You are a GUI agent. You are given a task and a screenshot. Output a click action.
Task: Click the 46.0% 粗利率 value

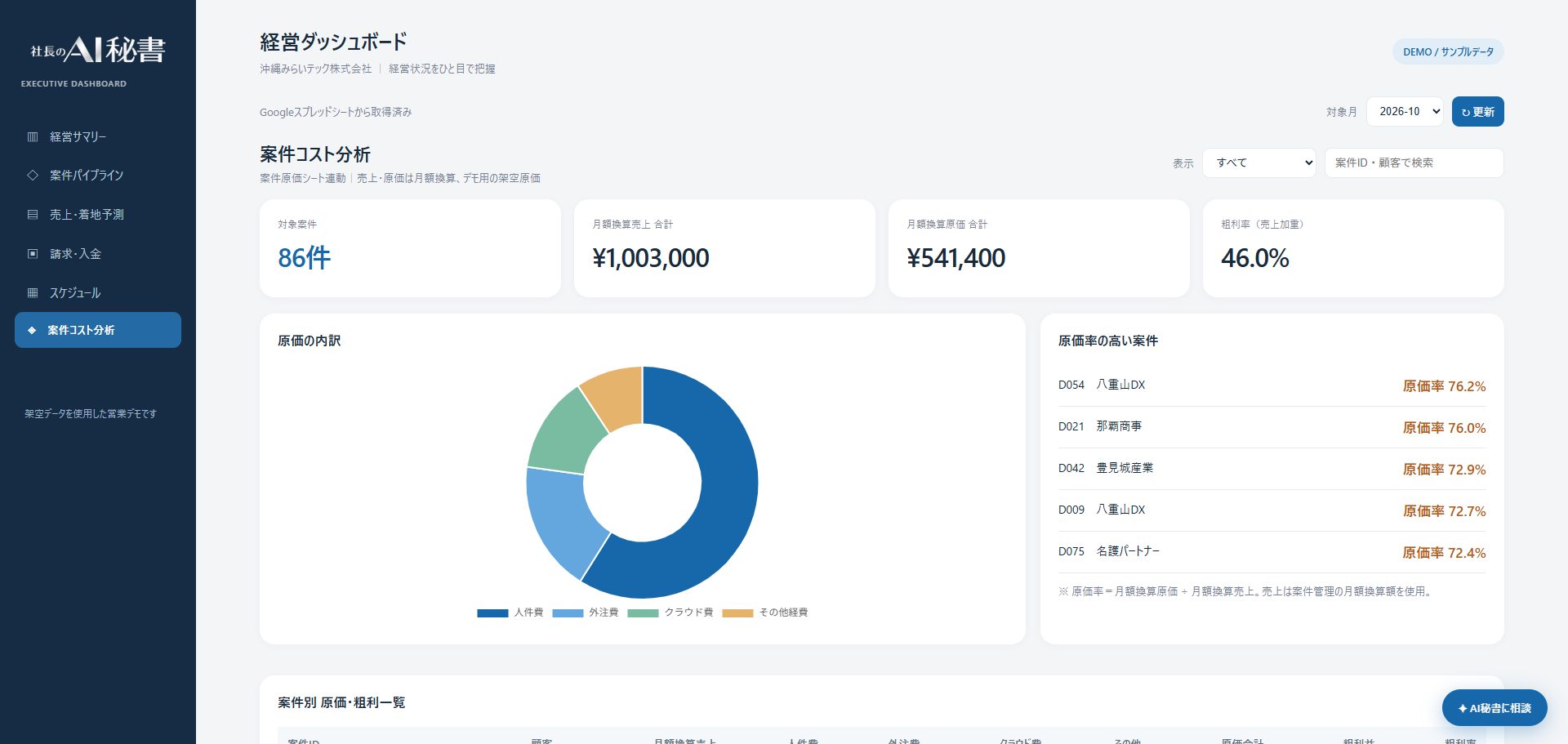coord(1255,258)
